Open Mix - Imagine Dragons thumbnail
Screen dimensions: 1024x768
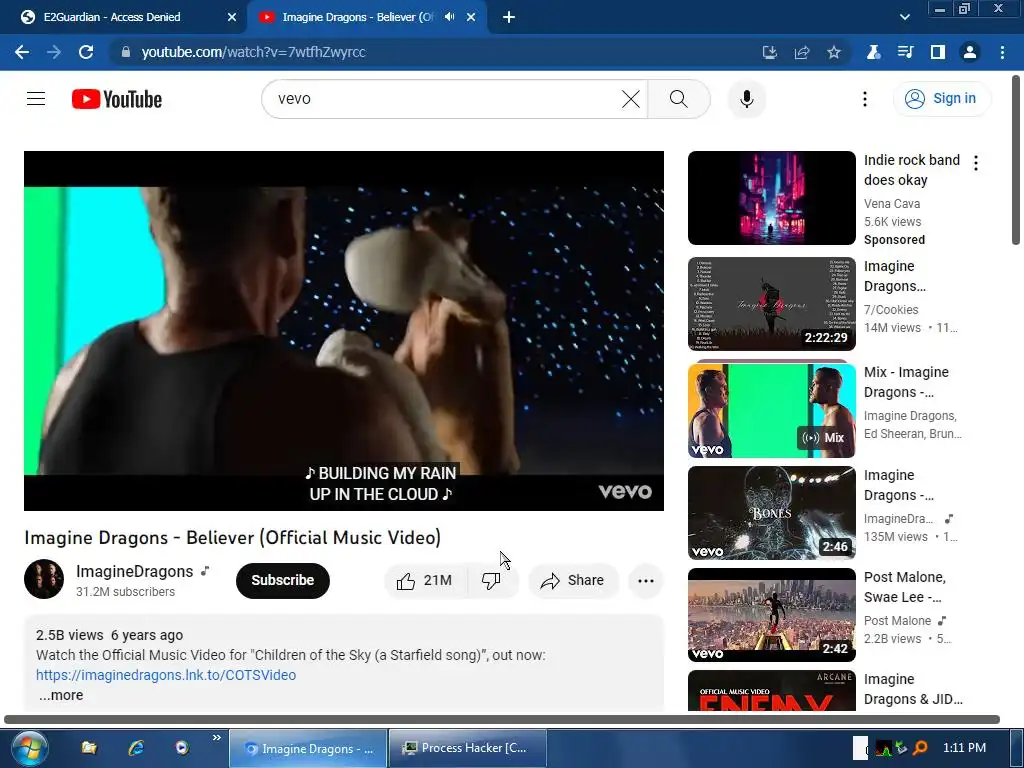coord(771,410)
